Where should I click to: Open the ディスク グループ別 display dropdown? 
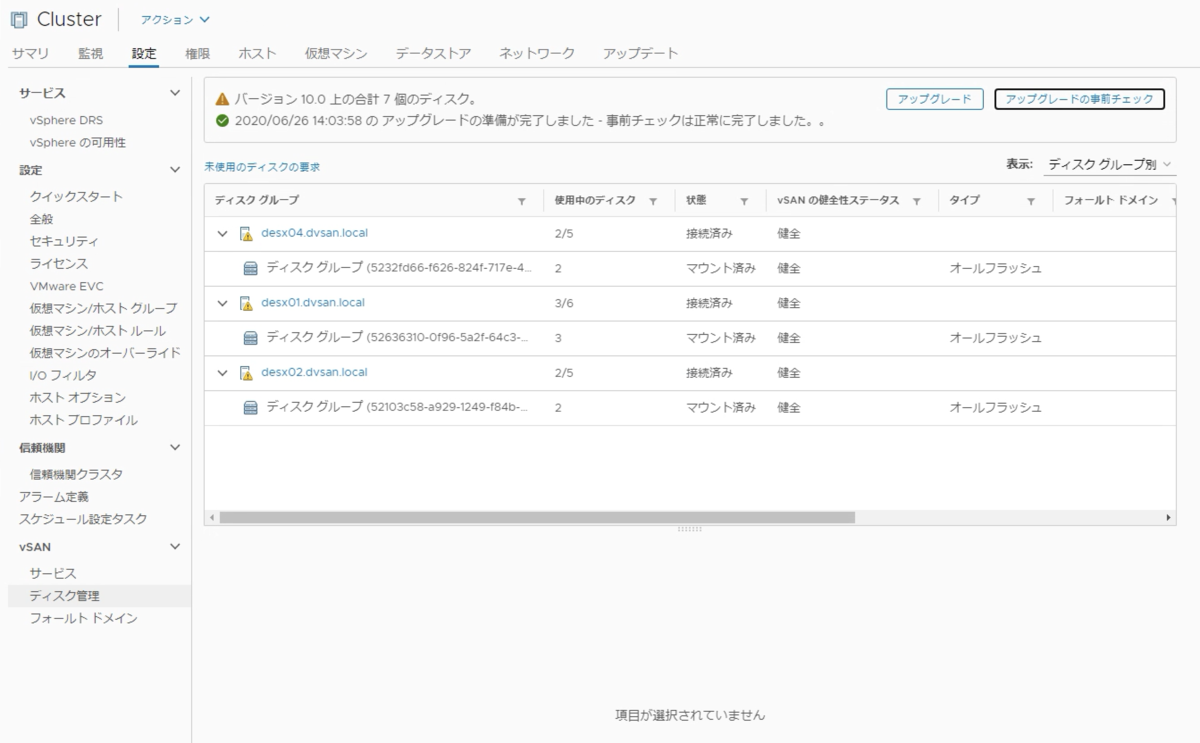[x=1110, y=164]
